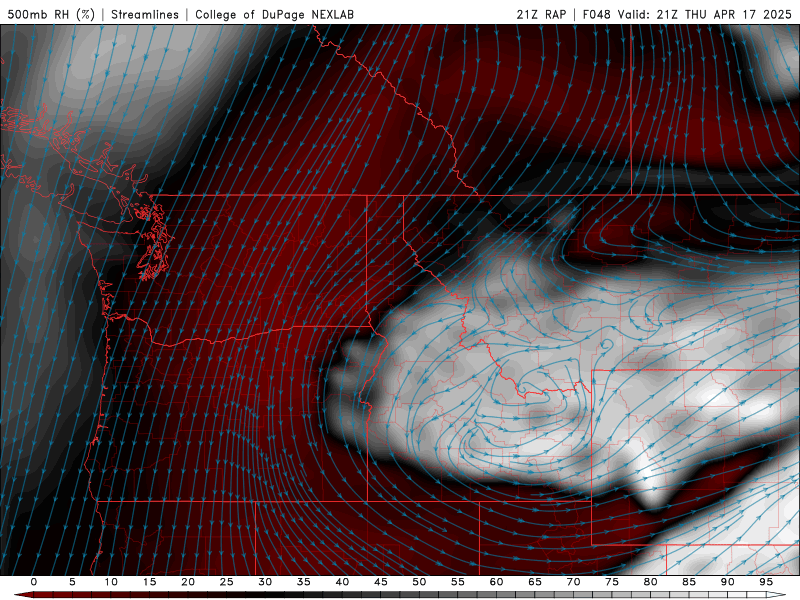800x600 pixels.
Task: Click the color scale label "60"
Action: (496, 582)
